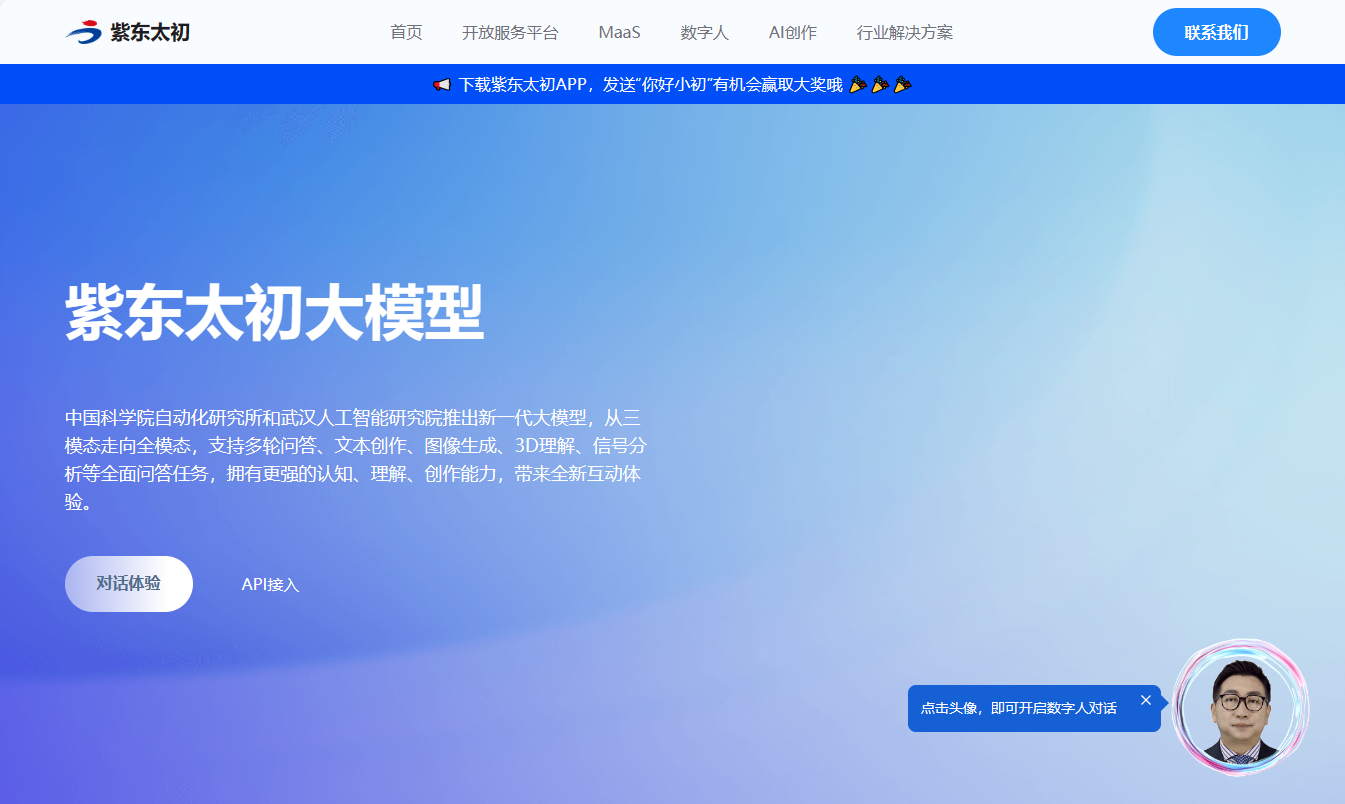Click the first party popper emoji in banner

[858, 85]
